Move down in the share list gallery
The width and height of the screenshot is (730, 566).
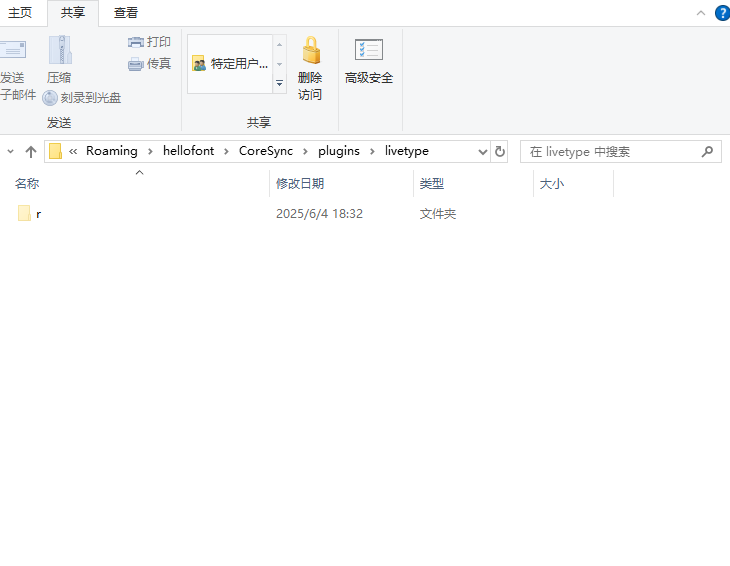pos(279,64)
